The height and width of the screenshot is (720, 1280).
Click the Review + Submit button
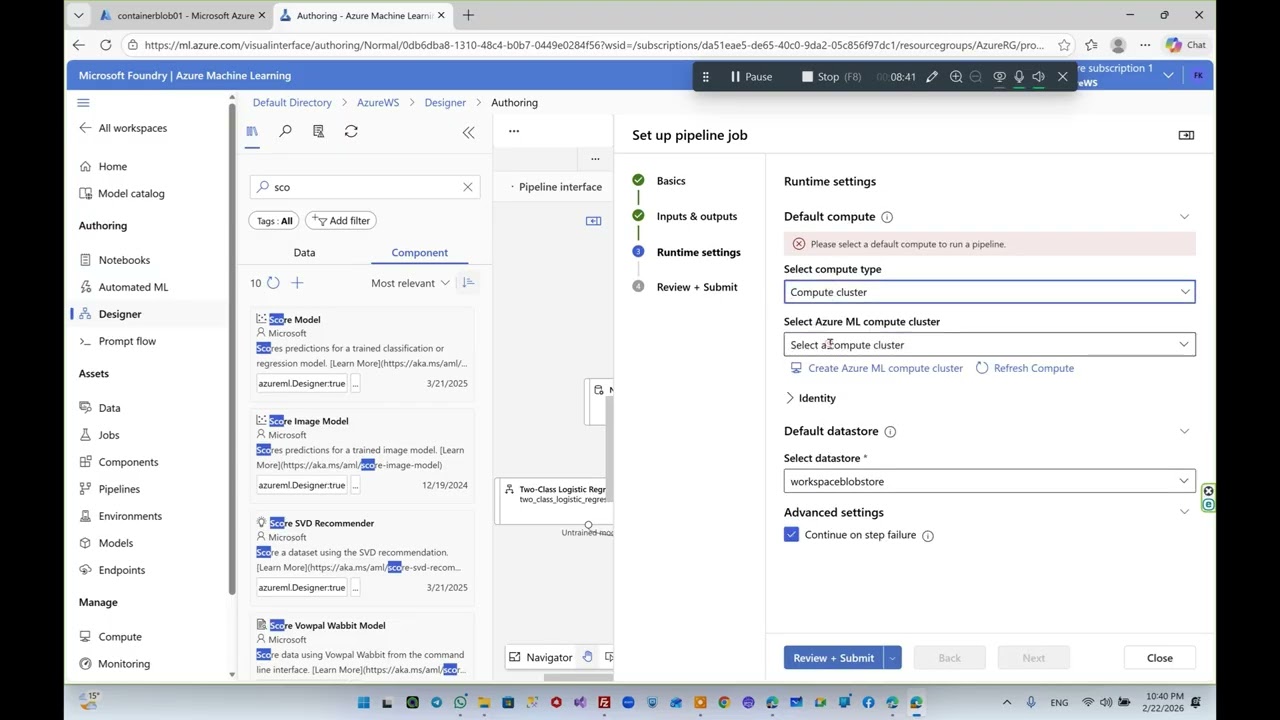[x=834, y=658]
